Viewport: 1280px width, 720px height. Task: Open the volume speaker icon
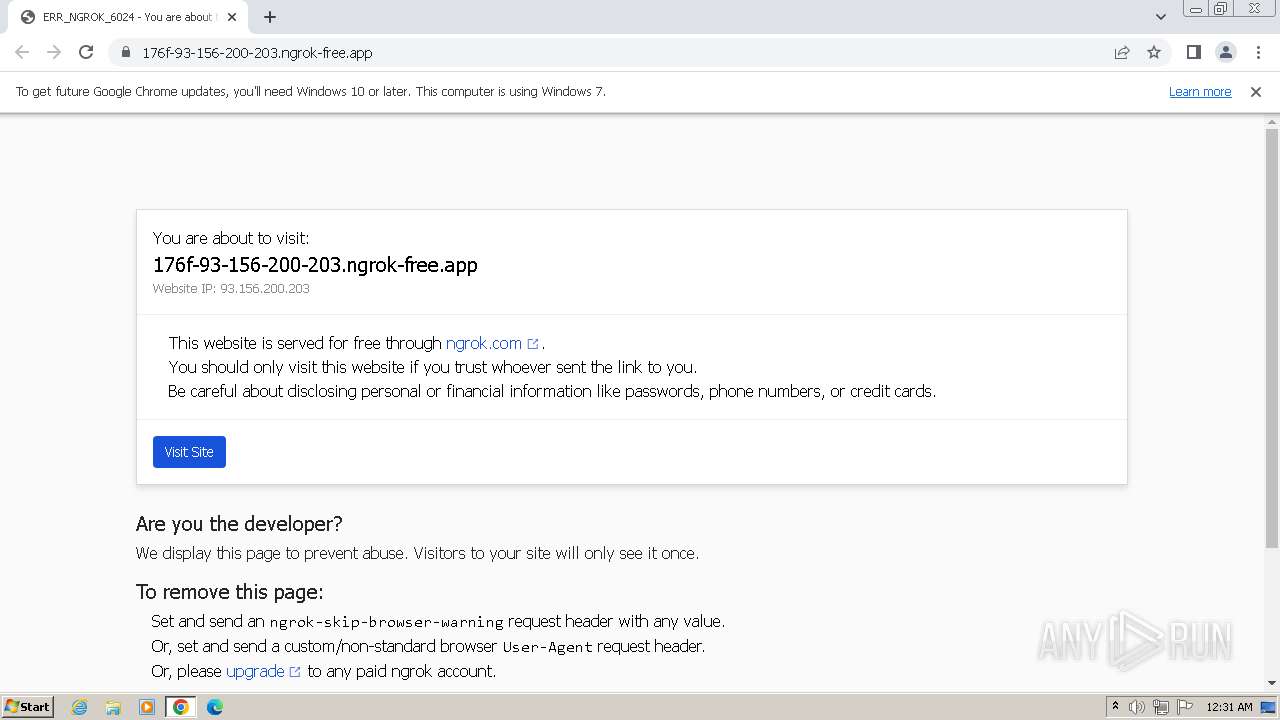tap(1137, 707)
